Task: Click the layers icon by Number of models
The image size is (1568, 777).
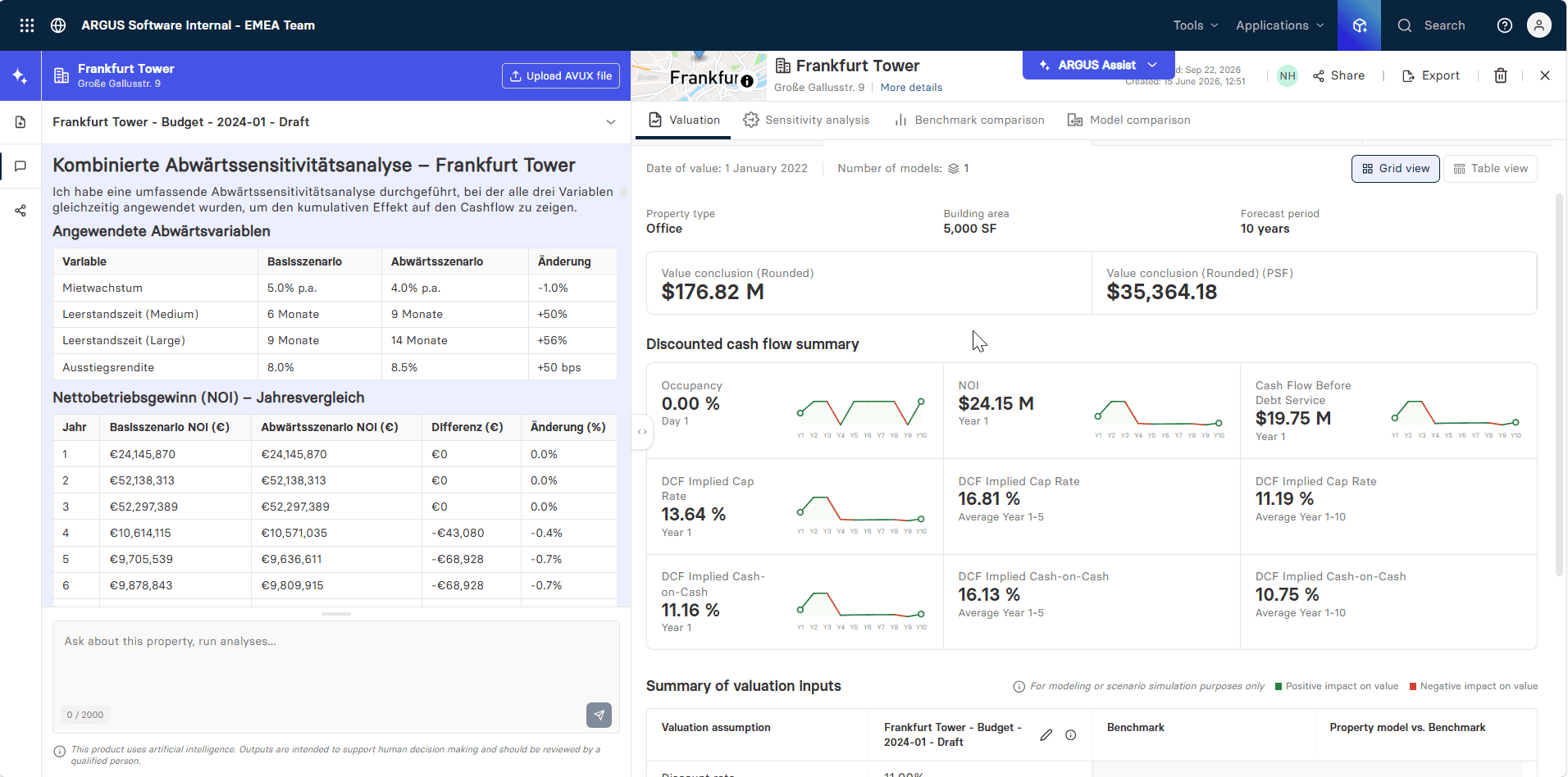Action: pyautogui.click(x=954, y=169)
